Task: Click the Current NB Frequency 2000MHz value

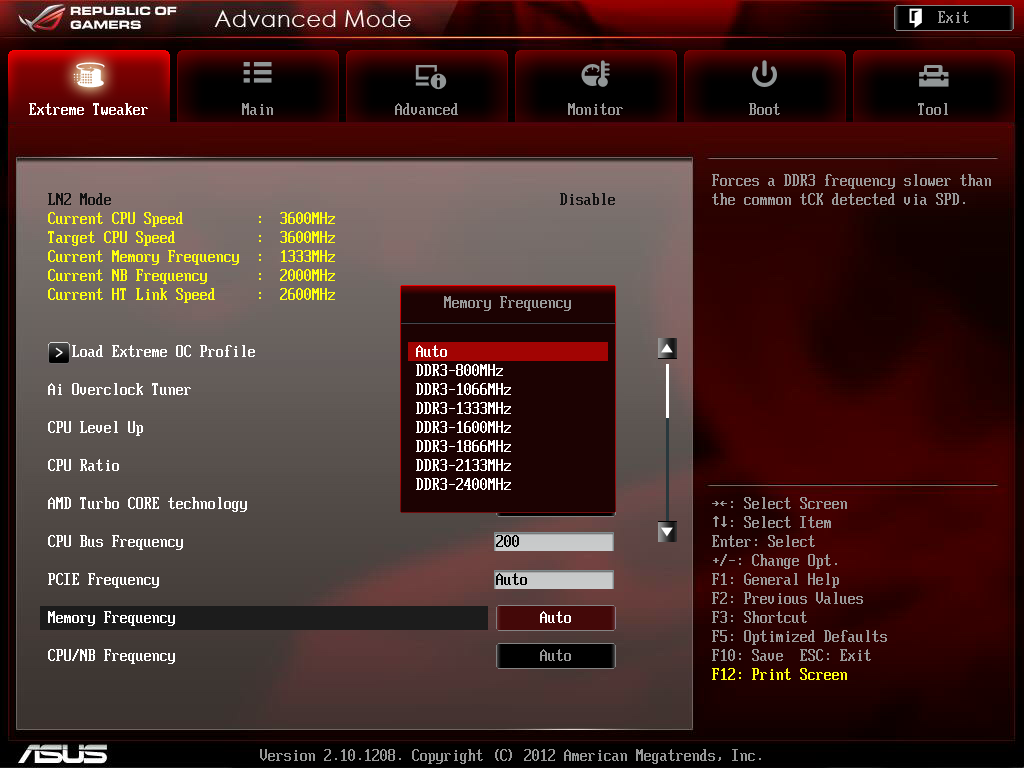Action: (x=307, y=275)
